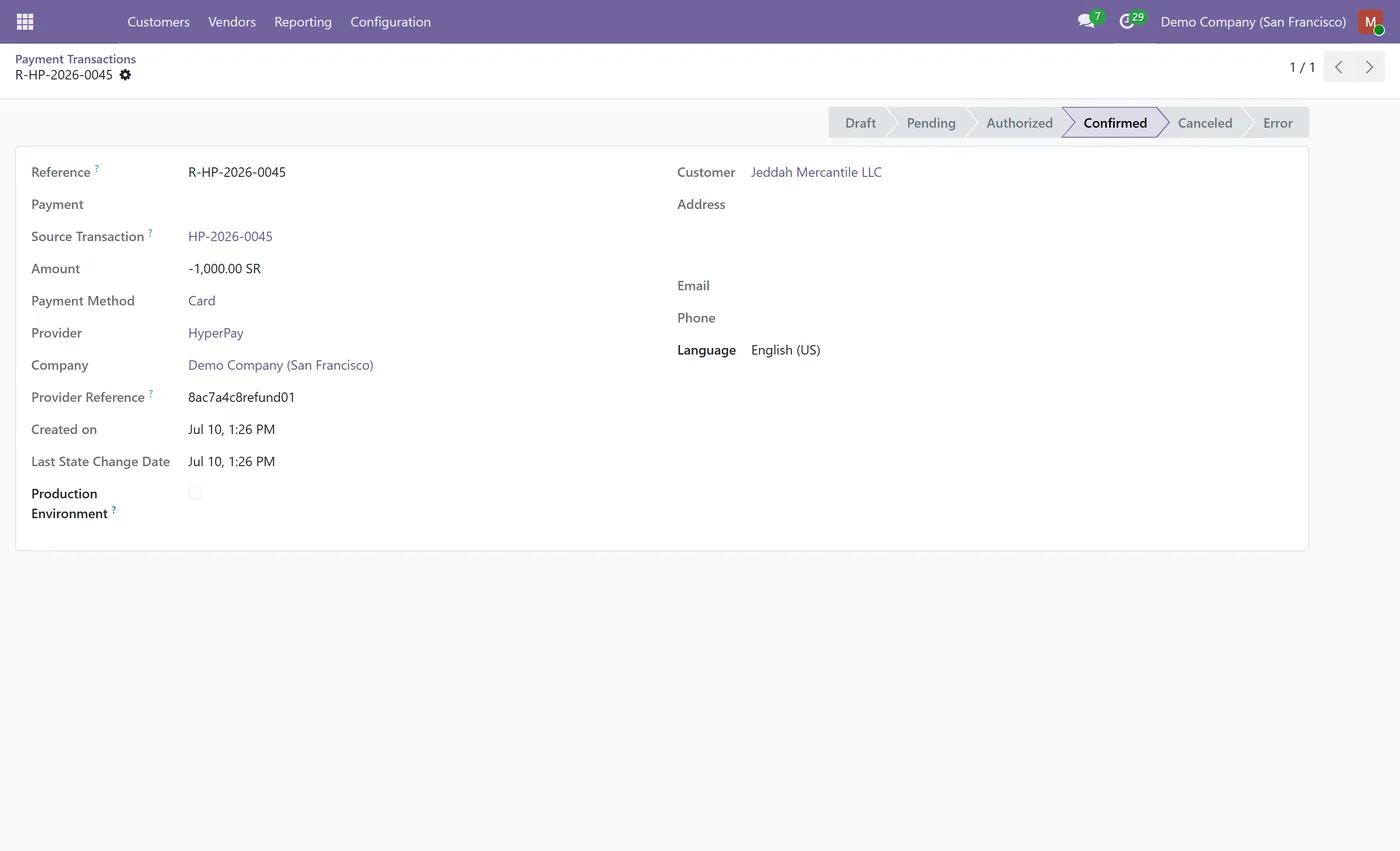Open source transaction HP-2026-0045 link
This screenshot has width=1400, height=851.
(230, 236)
